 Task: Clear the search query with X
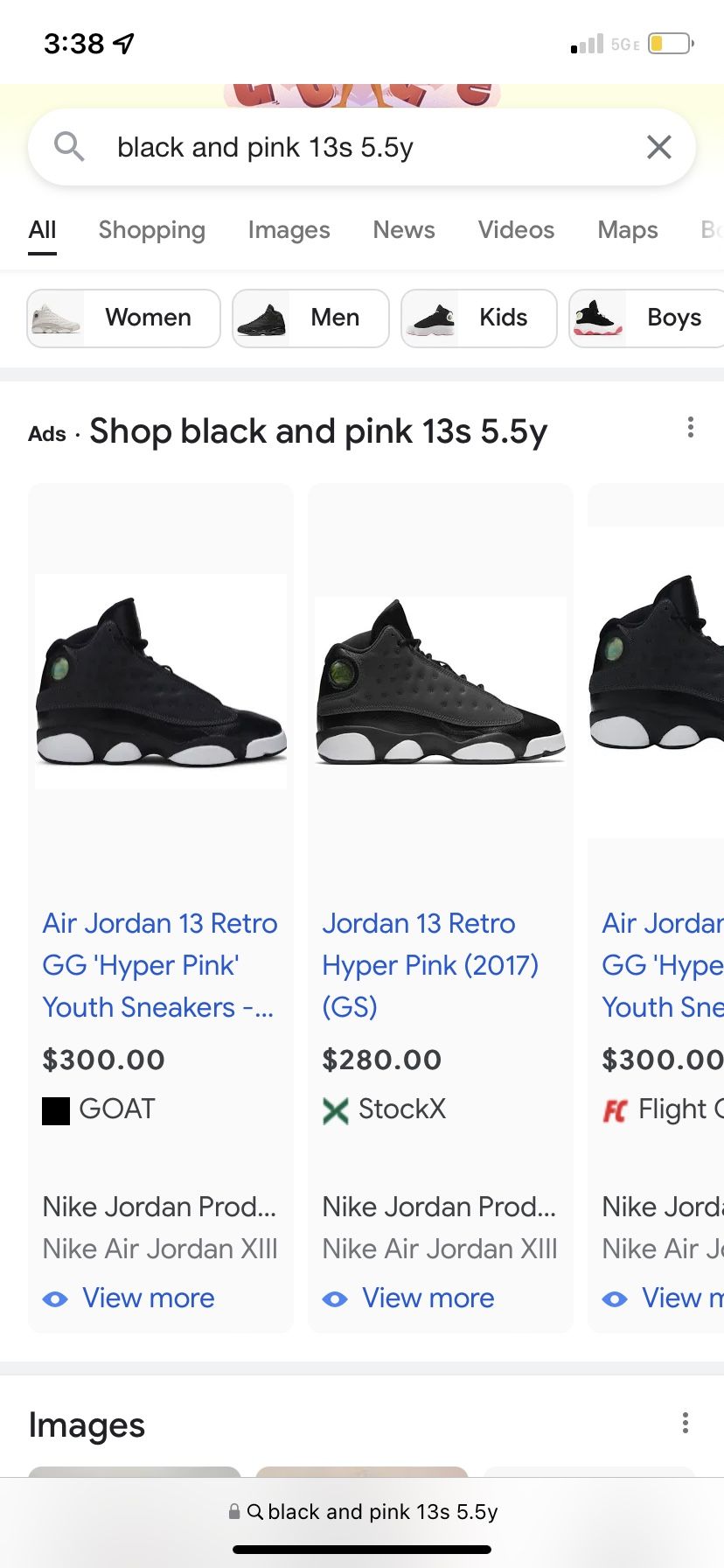(658, 147)
